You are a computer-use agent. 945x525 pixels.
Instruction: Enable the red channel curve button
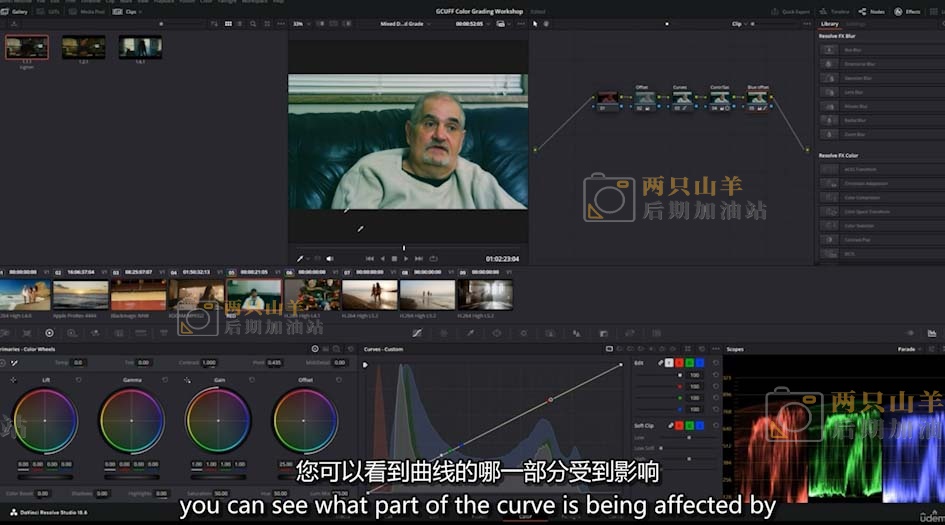click(x=679, y=362)
